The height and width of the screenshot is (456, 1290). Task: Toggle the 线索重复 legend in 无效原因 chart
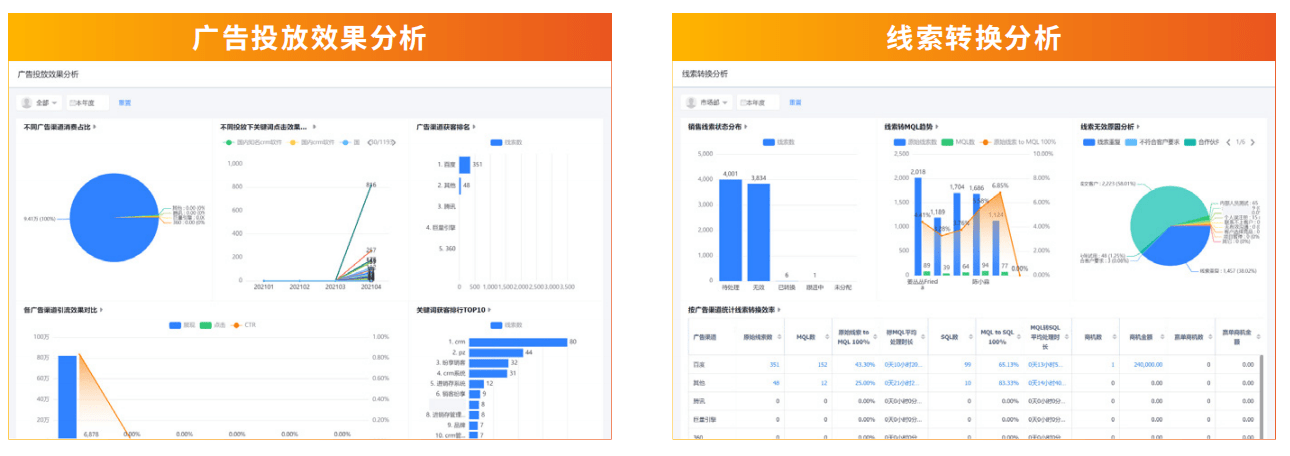[1104, 143]
